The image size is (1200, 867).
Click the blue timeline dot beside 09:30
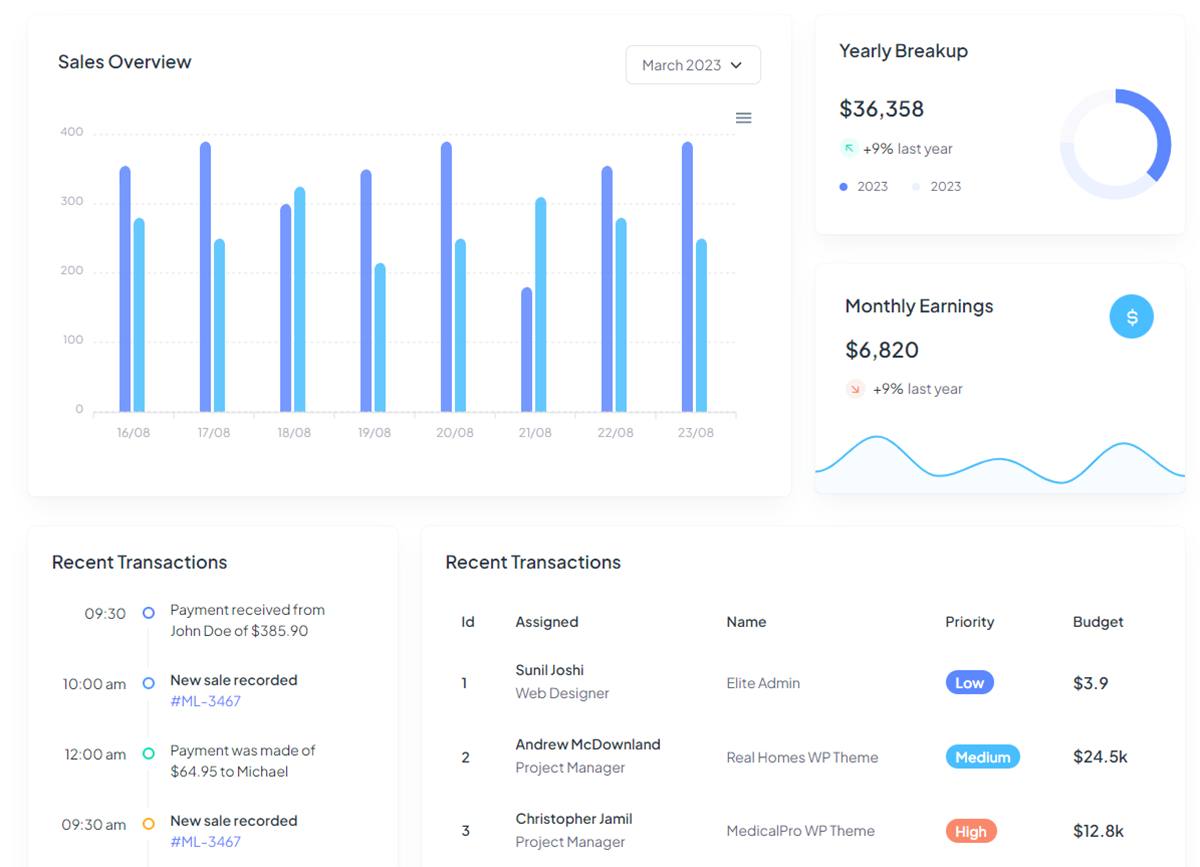click(x=148, y=613)
